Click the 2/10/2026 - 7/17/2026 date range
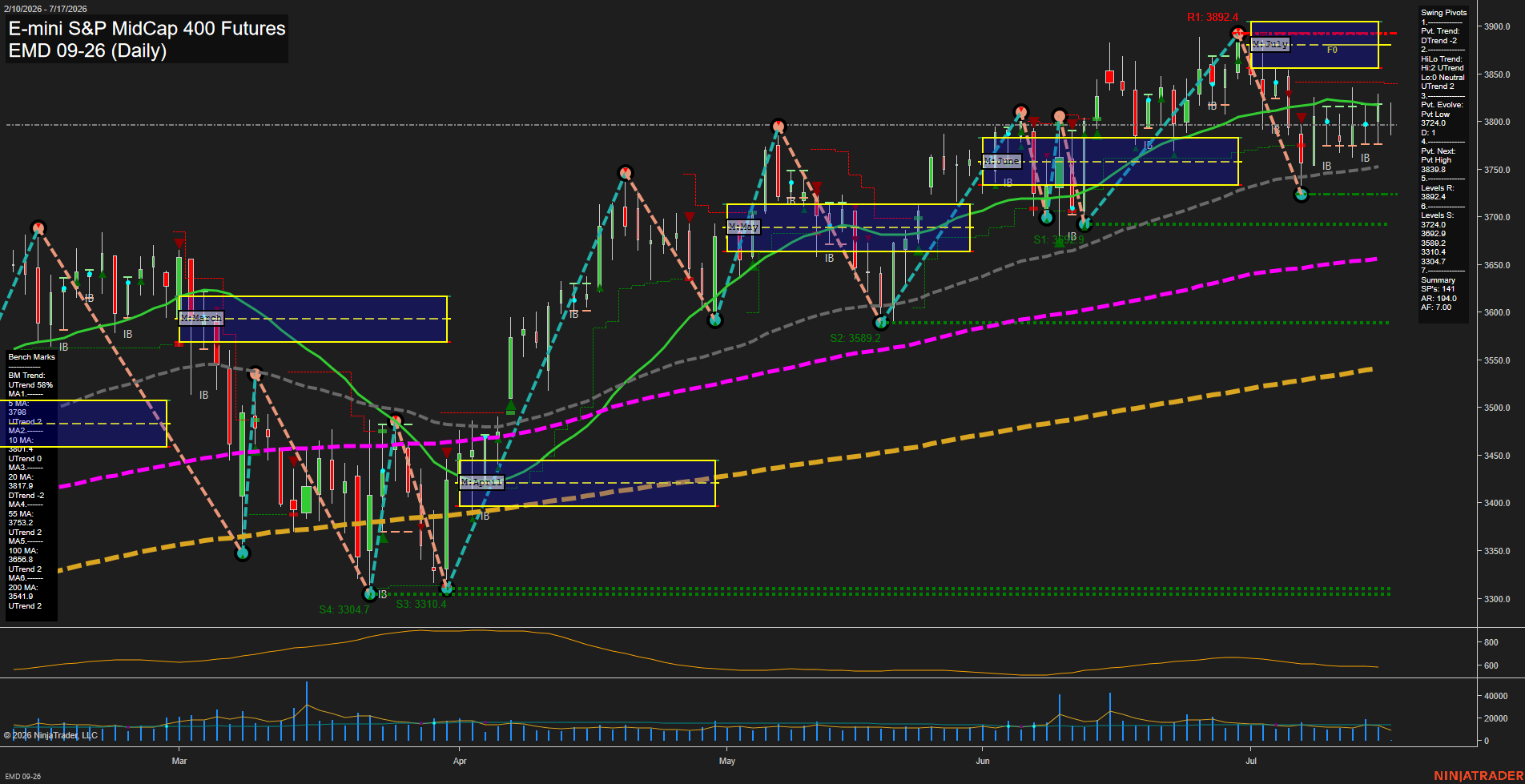Screen dimensions: 1525x784 (45, 9)
